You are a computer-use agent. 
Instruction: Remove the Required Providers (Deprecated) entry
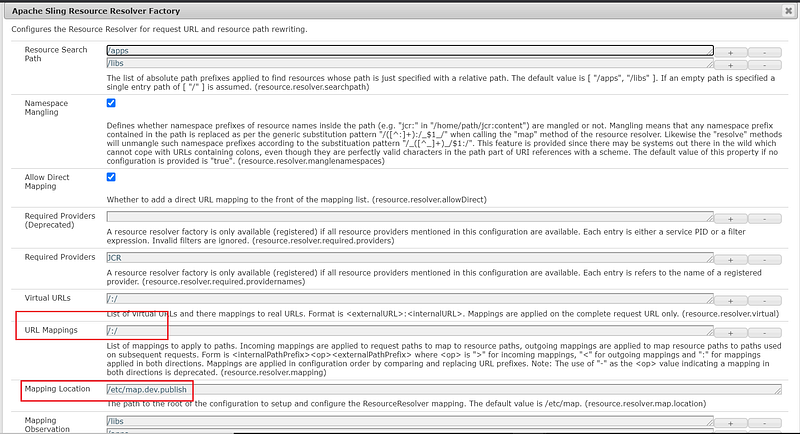[x=764, y=219]
